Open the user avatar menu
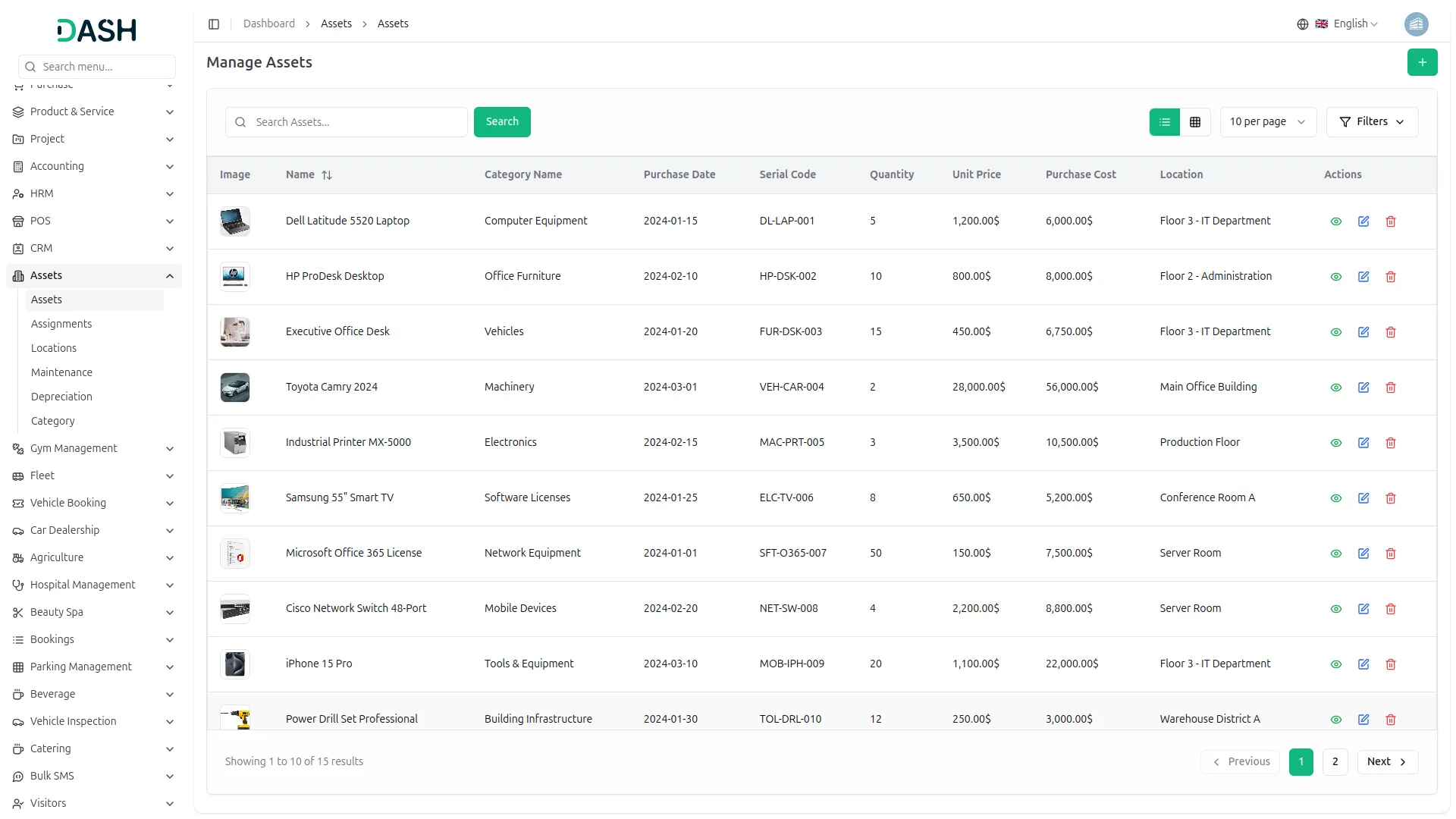This screenshot has height=819, width=1456. point(1417,24)
